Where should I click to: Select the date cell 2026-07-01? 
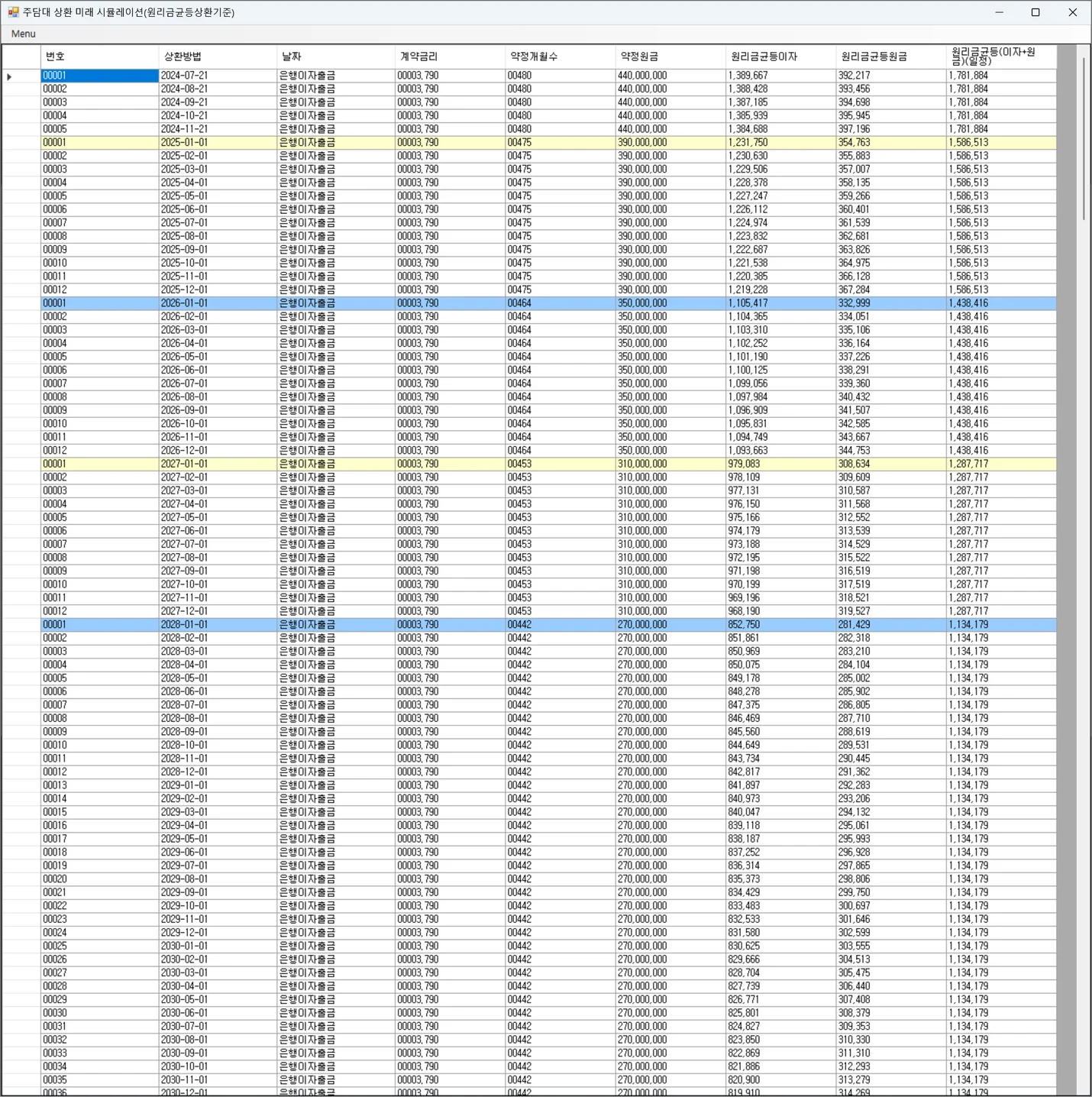pos(218,383)
